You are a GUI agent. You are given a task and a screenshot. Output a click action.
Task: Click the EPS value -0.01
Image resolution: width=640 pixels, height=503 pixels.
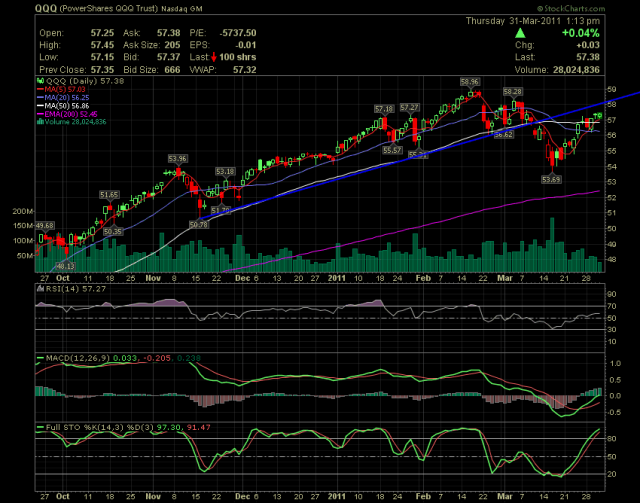[x=246, y=45]
